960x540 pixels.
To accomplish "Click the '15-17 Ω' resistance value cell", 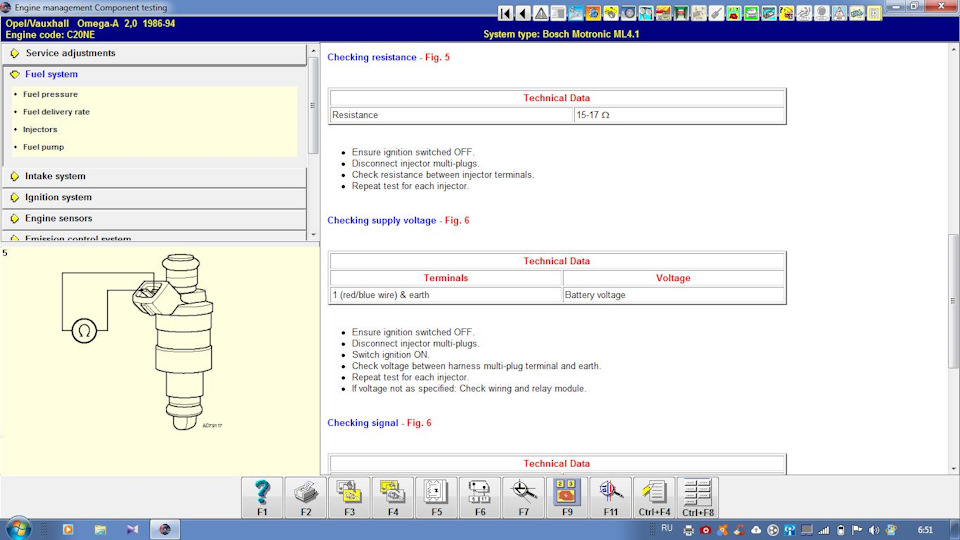I will point(679,115).
